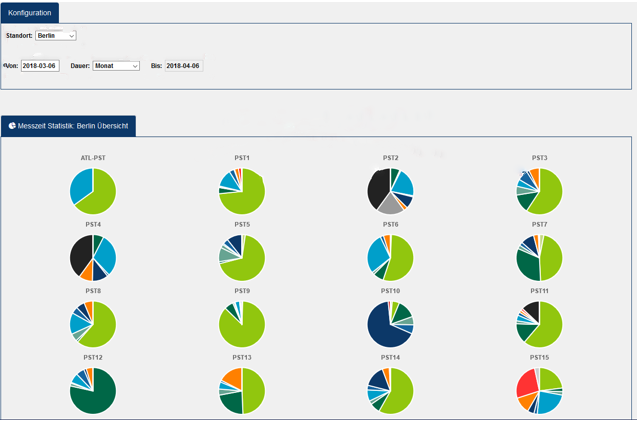Open the Konfiguration tab
This screenshot has height=426, width=641.
(30, 13)
